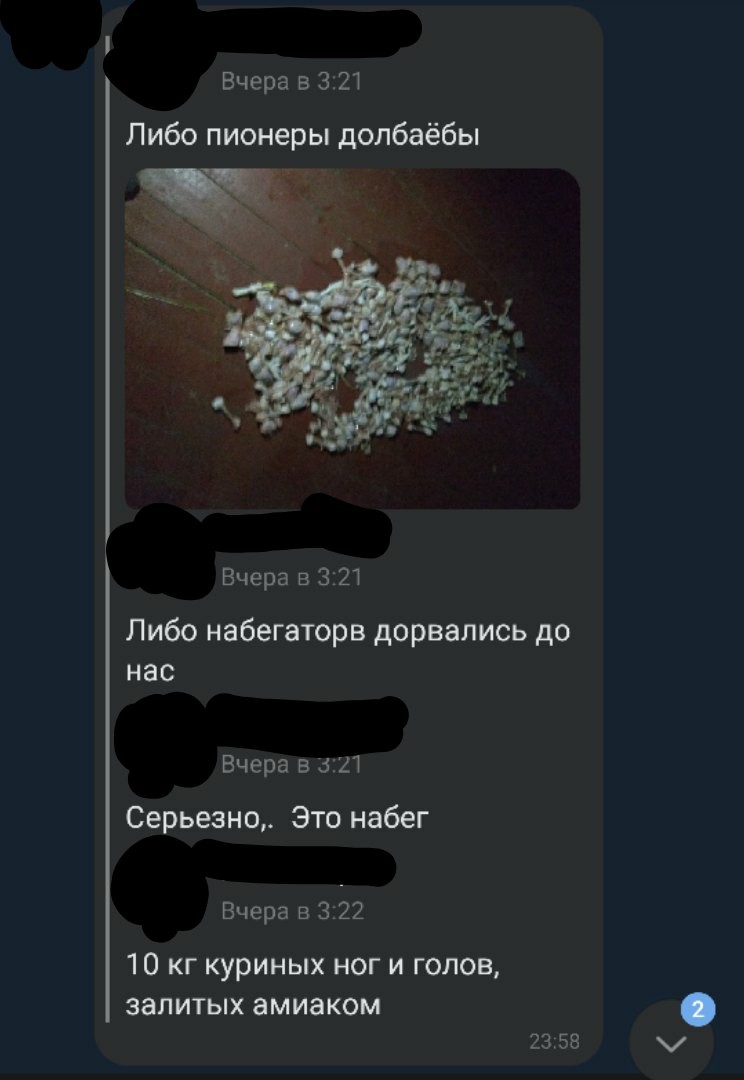Open the chicken feet photo attachment
The height and width of the screenshot is (1080, 744).
(352, 338)
